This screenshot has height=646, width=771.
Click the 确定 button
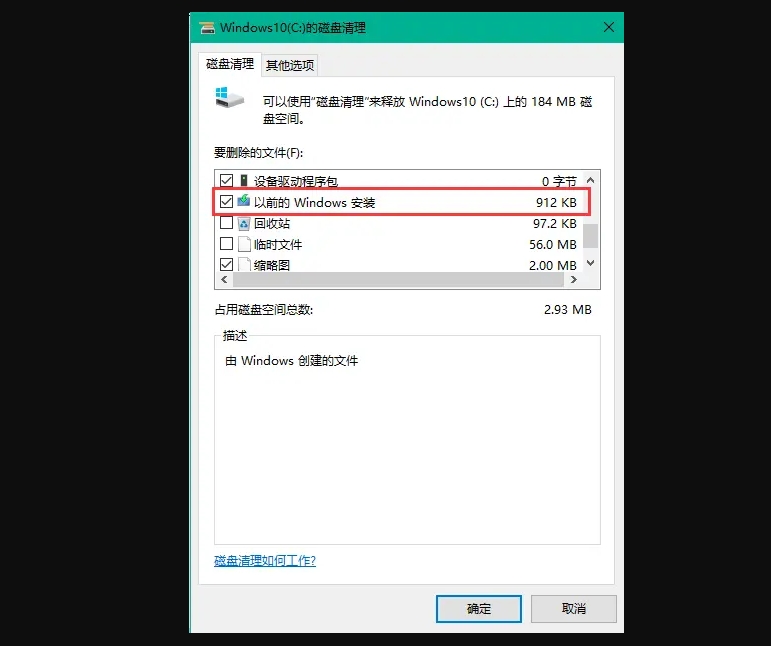coord(478,609)
